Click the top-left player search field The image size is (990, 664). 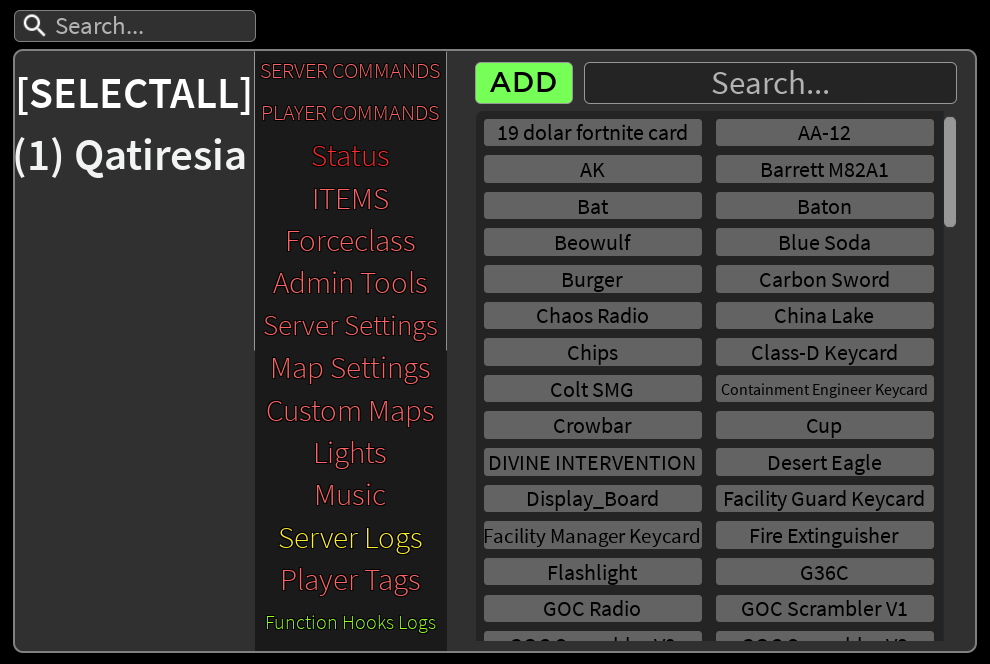point(135,26)
